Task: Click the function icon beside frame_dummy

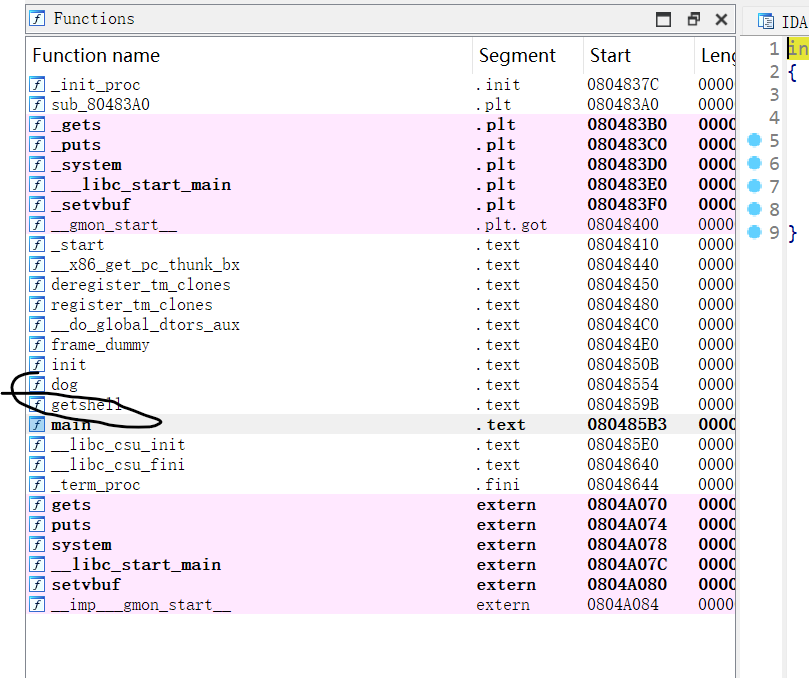Action: click(38, 345)
